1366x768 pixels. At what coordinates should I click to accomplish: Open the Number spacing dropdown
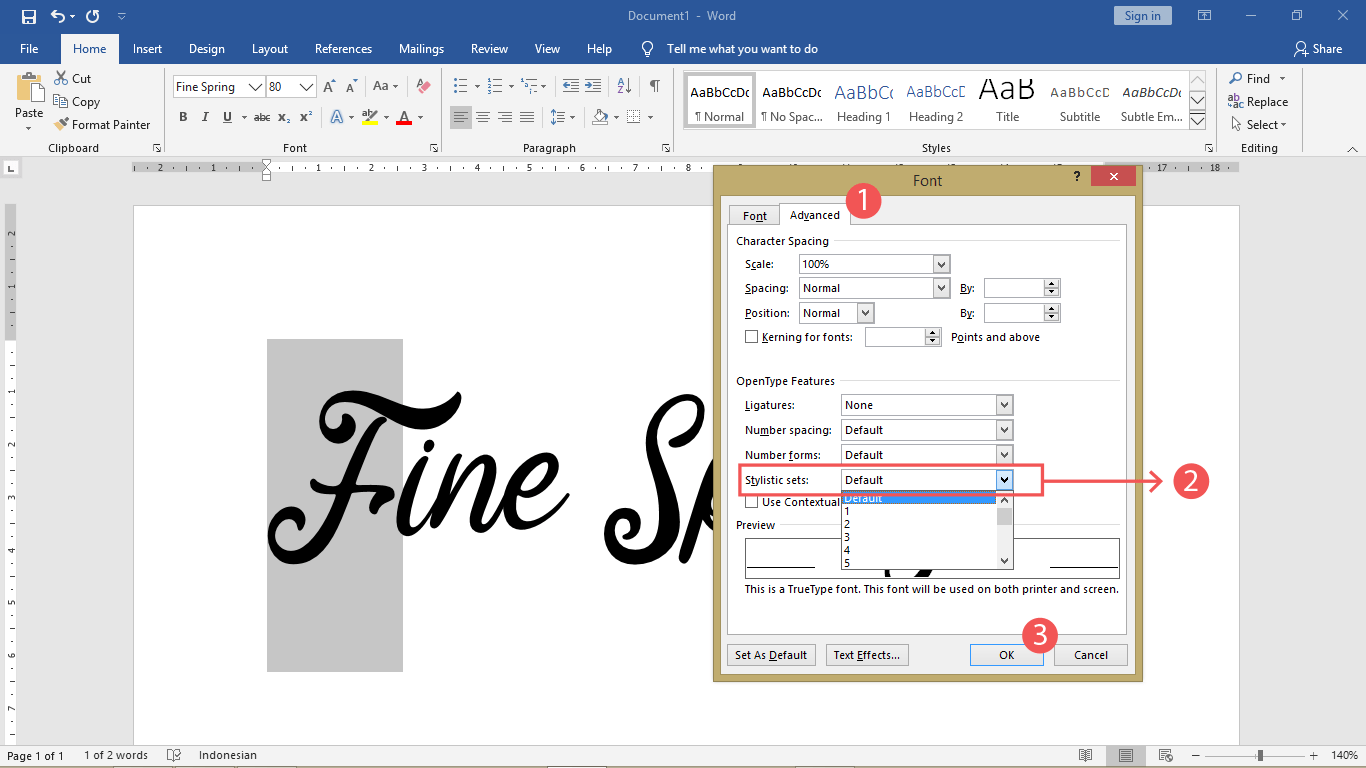click(1004, 430)
